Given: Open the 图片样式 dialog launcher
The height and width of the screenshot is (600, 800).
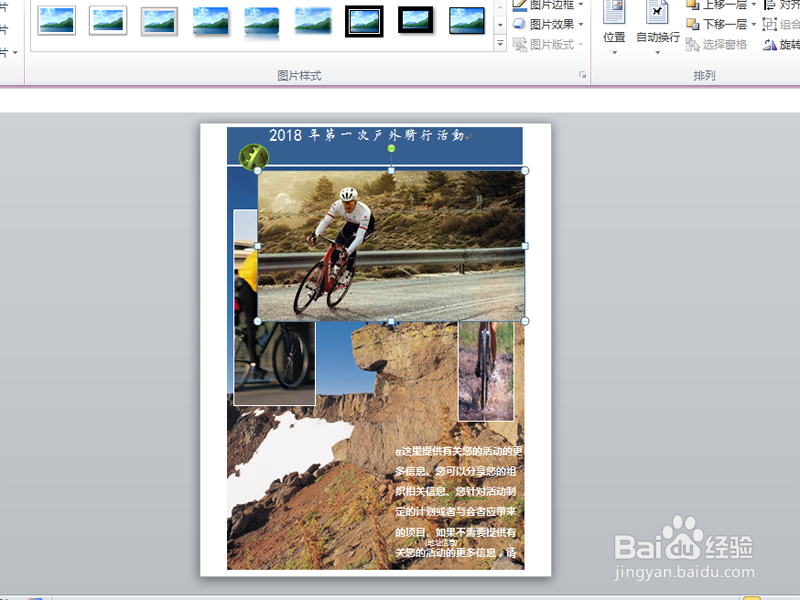Looking at the screenshot, I should [x=582, y=75].
